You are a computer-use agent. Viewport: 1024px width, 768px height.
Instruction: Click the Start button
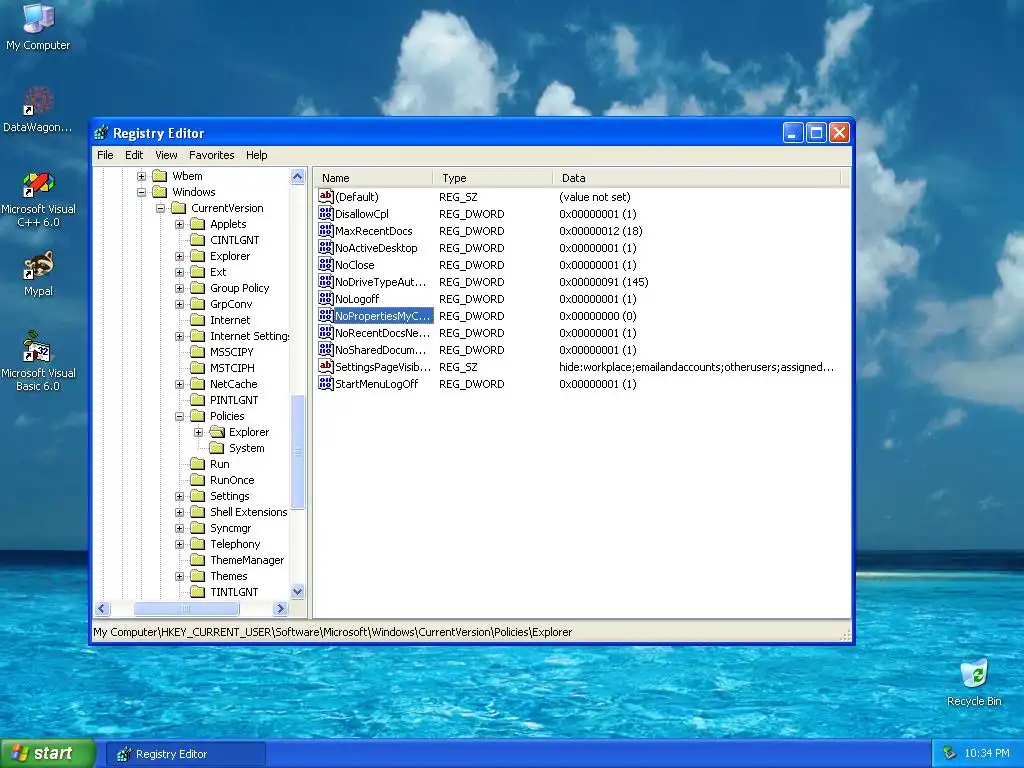click(x=47, y=754)
